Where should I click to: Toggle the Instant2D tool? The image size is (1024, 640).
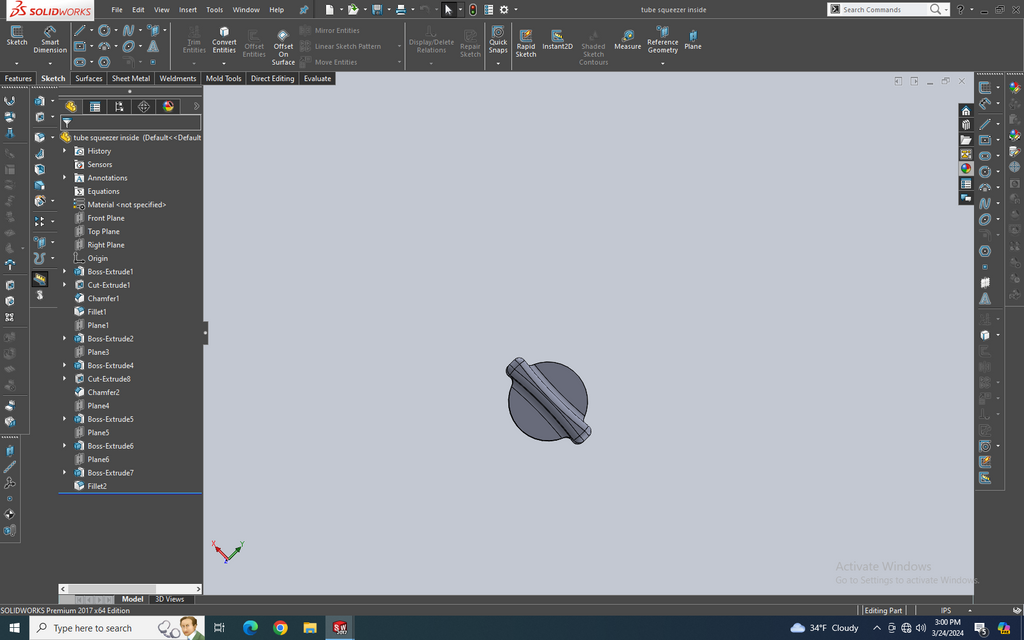[x=557, y=40]
